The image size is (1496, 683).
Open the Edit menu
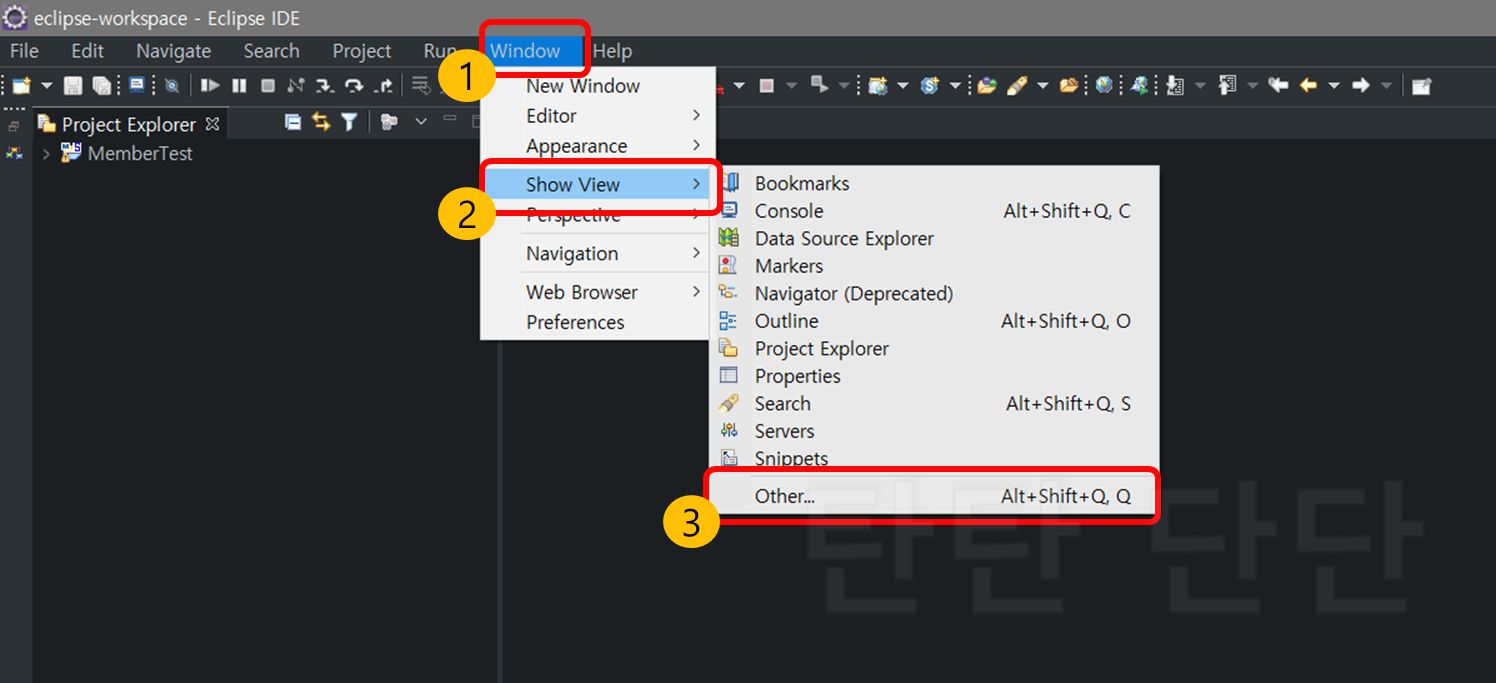[x=88, y=51]
